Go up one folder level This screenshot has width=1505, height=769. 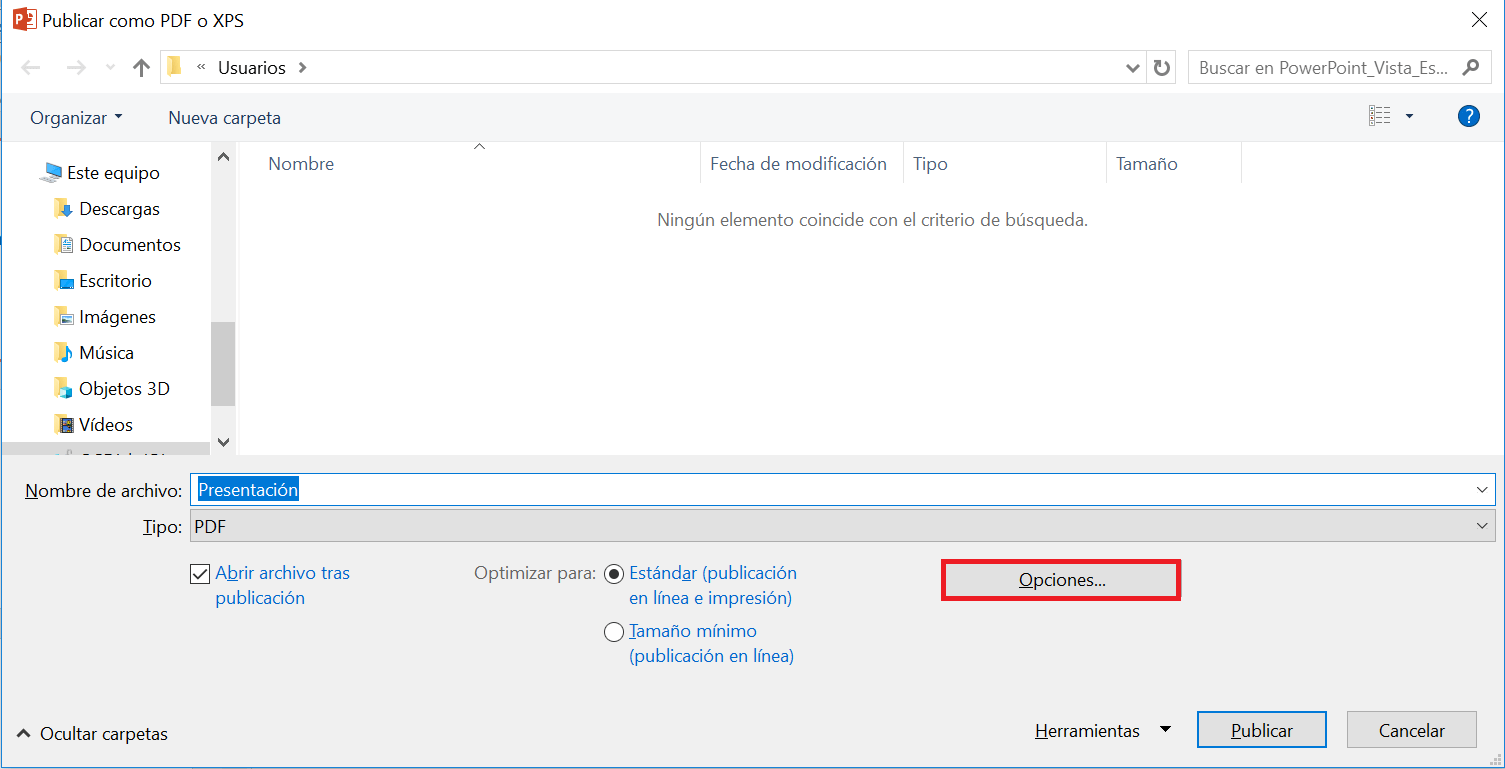click(x=141, y=68)
